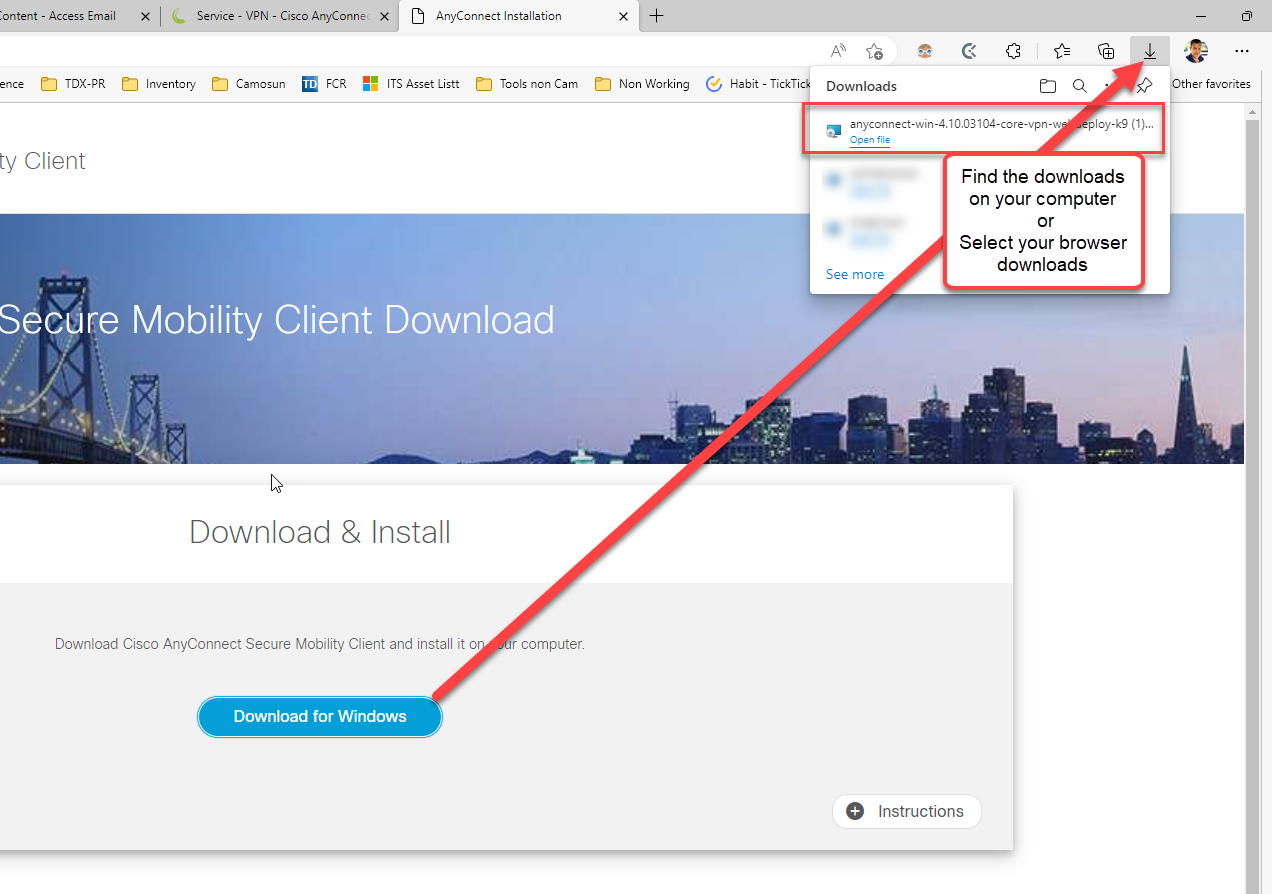
Task: Open TDX-PR bookmarks folder
Action: [x=73, y=84]
